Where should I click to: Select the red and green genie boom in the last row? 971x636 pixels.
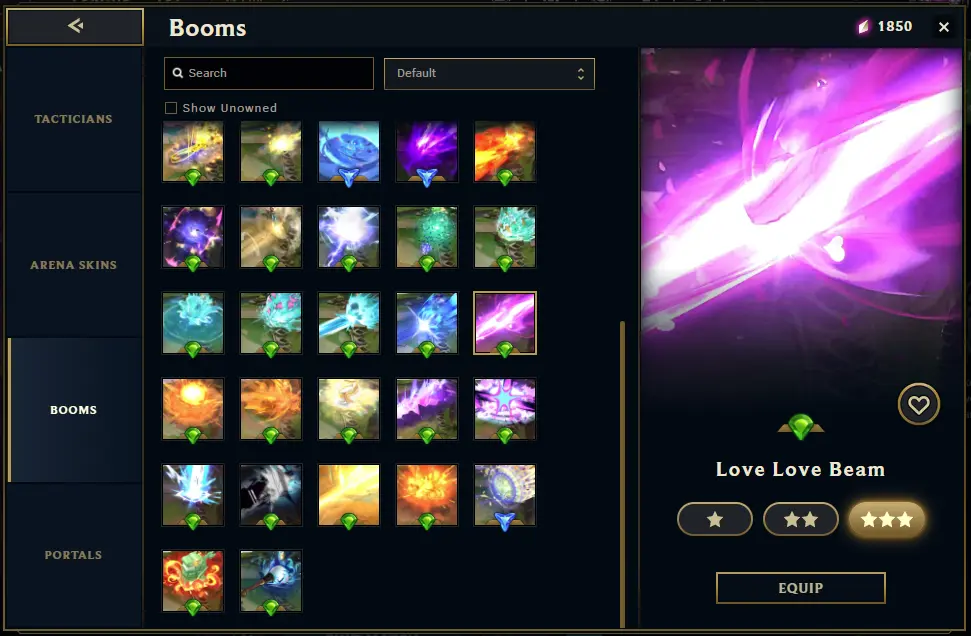tap(193, 581)
